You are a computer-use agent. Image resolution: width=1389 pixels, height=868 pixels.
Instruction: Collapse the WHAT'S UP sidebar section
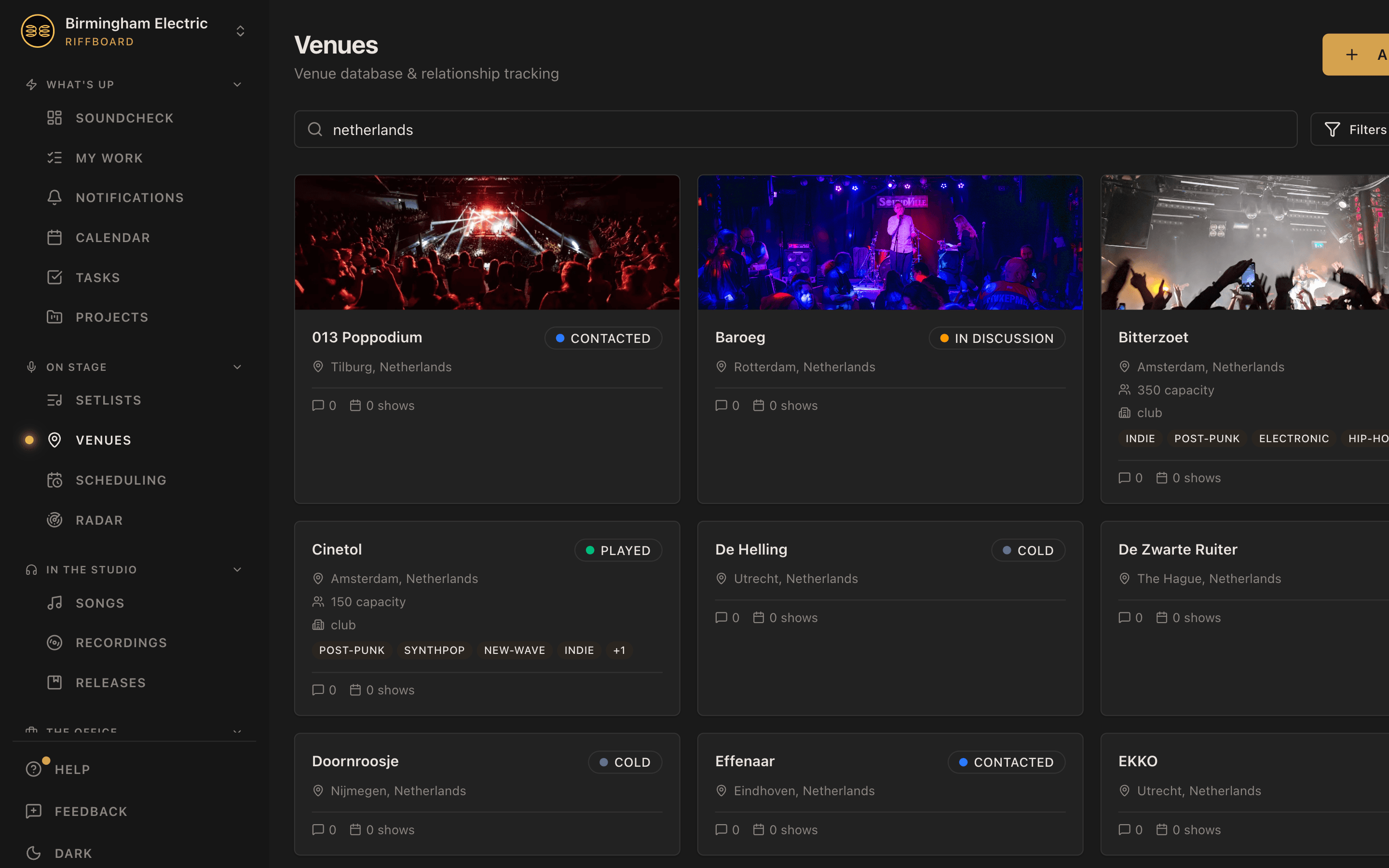tap(237, 84)
